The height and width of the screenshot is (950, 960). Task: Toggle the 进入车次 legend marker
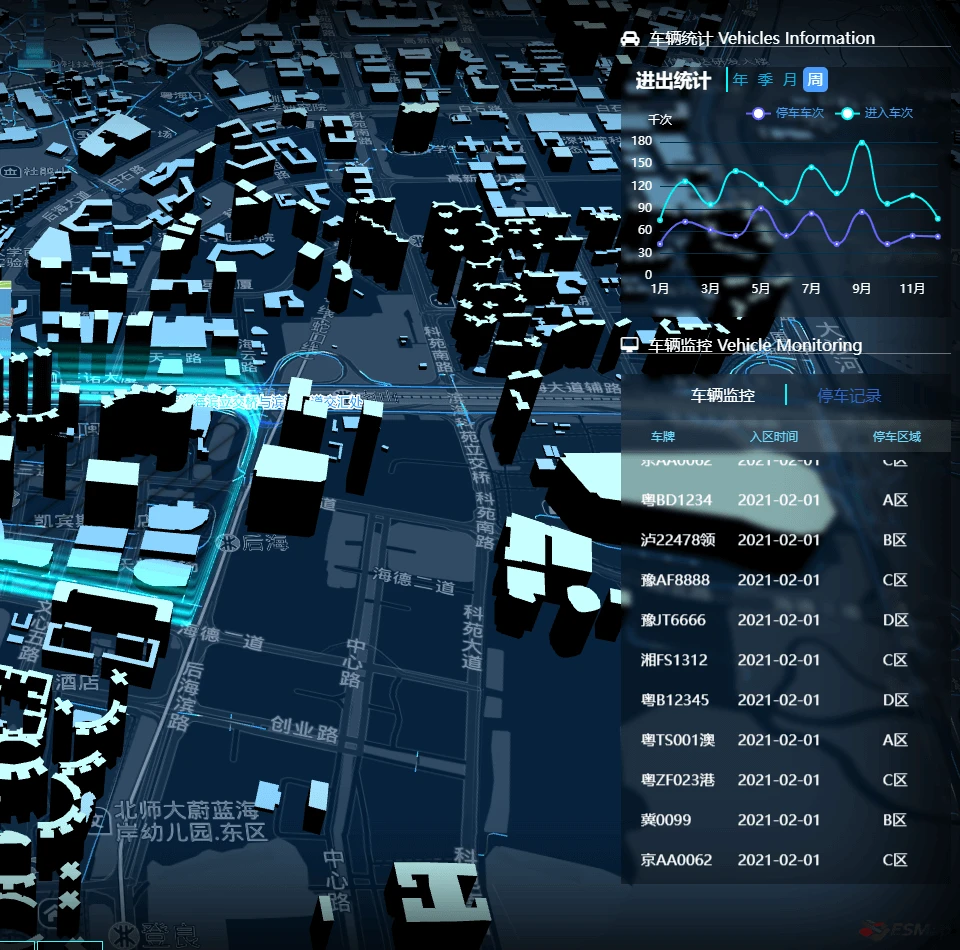847,113
